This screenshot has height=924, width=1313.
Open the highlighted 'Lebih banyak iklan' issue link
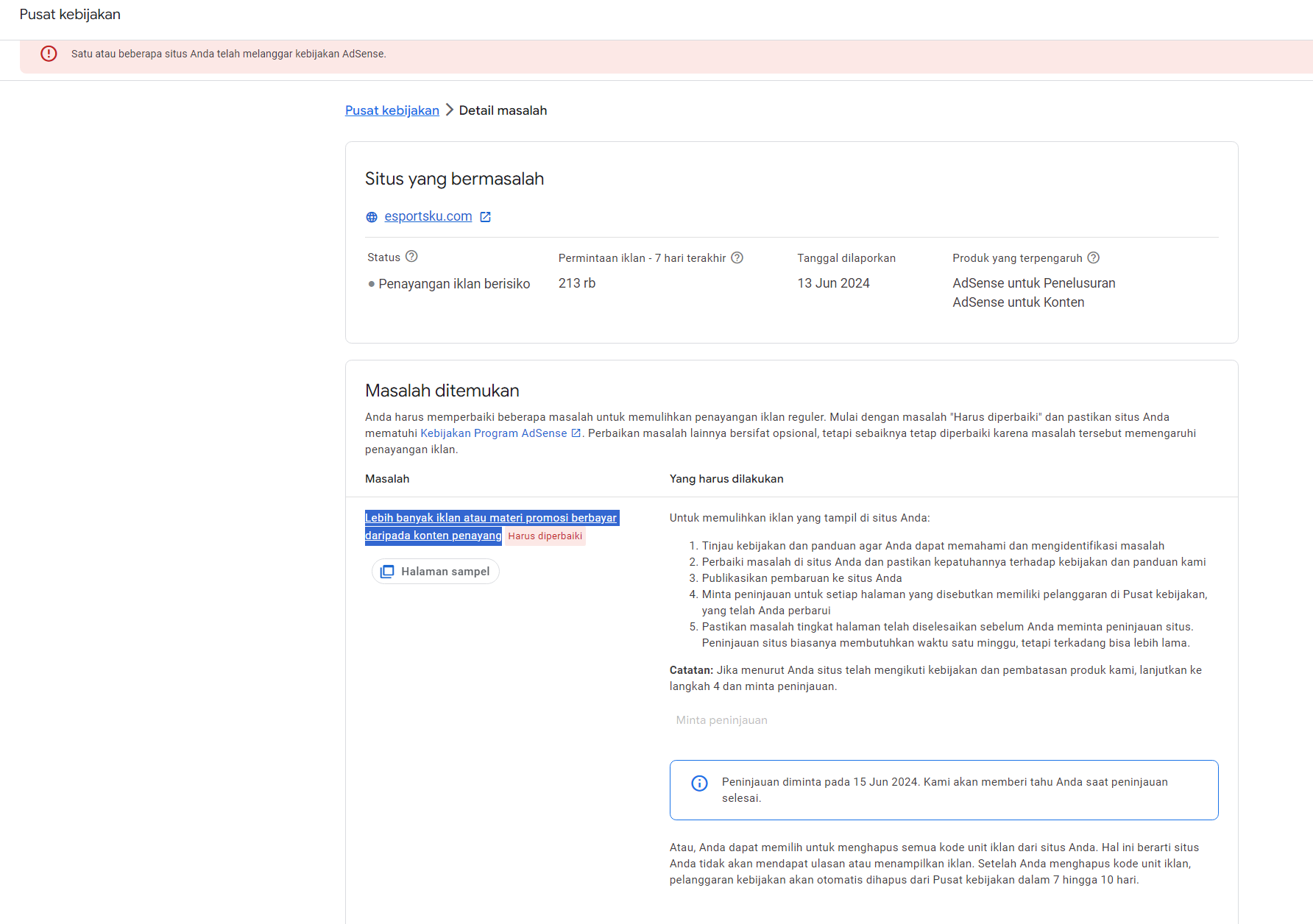pyautogui.click(x=492, y=527)
